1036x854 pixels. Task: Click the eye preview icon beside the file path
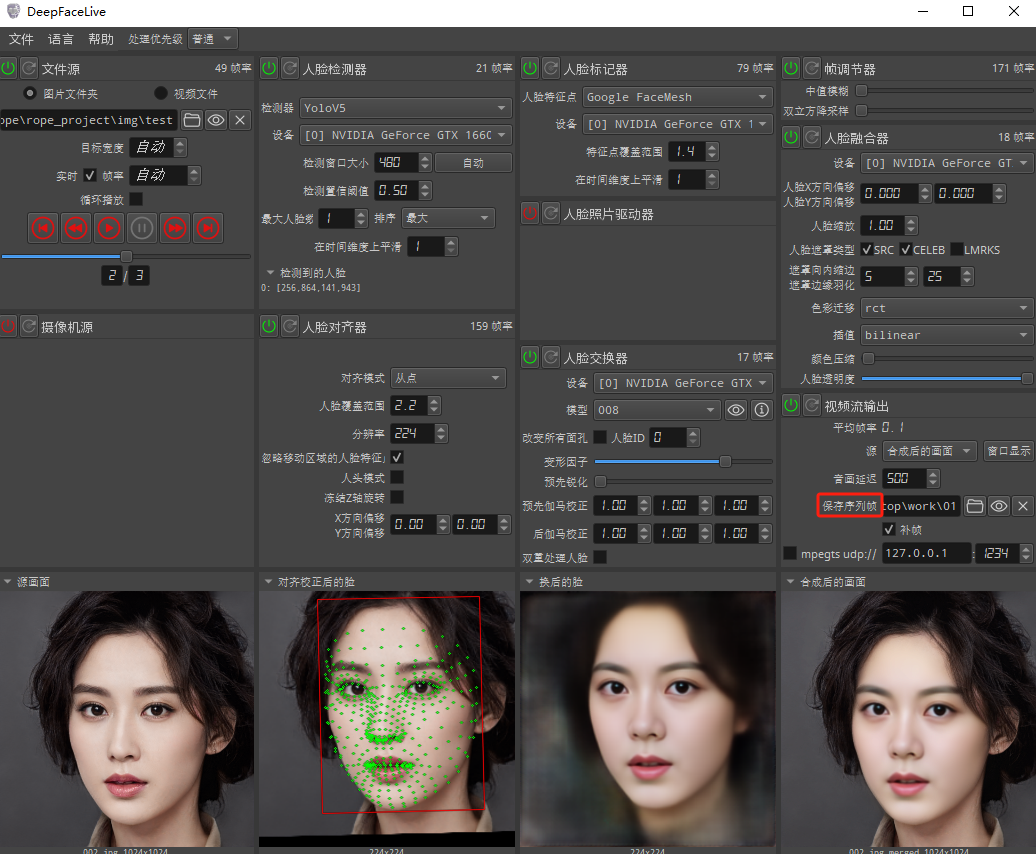click(217, 119)
